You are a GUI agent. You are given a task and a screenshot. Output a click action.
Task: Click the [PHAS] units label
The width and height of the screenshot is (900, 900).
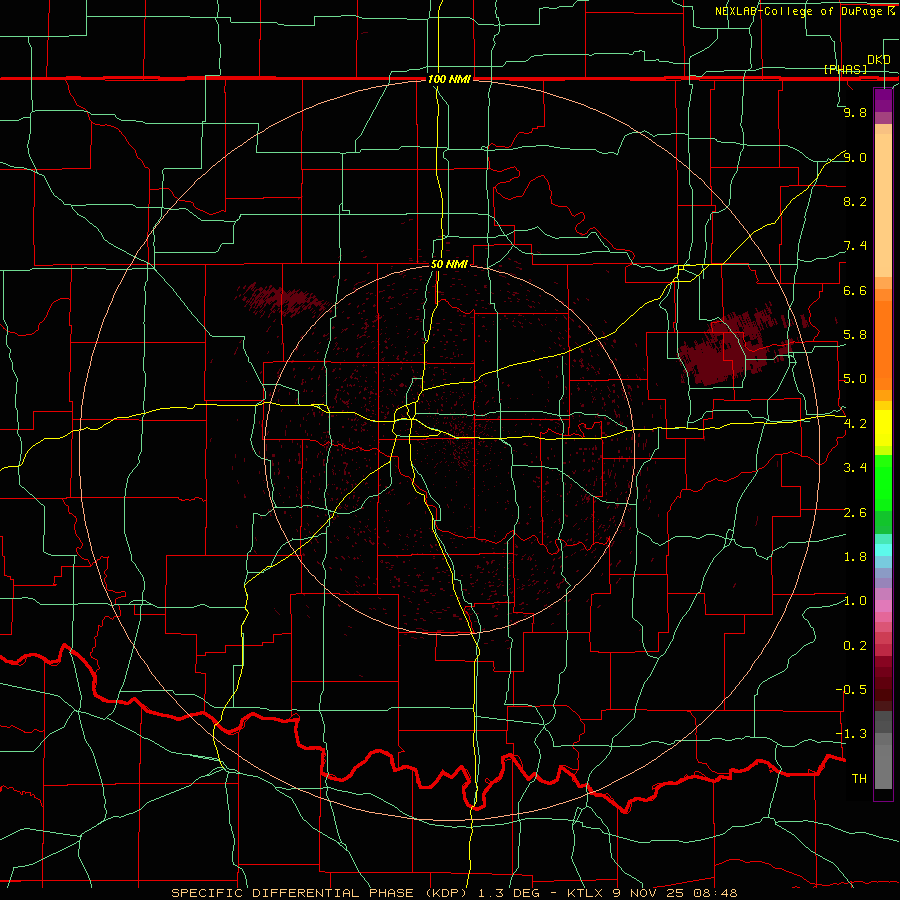[845, 70]
